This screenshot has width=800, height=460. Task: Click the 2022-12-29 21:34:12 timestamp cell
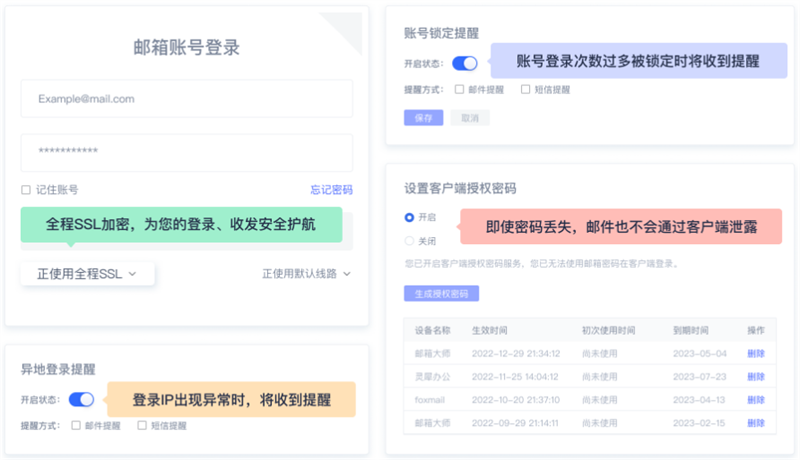click(x=516, y=353)
